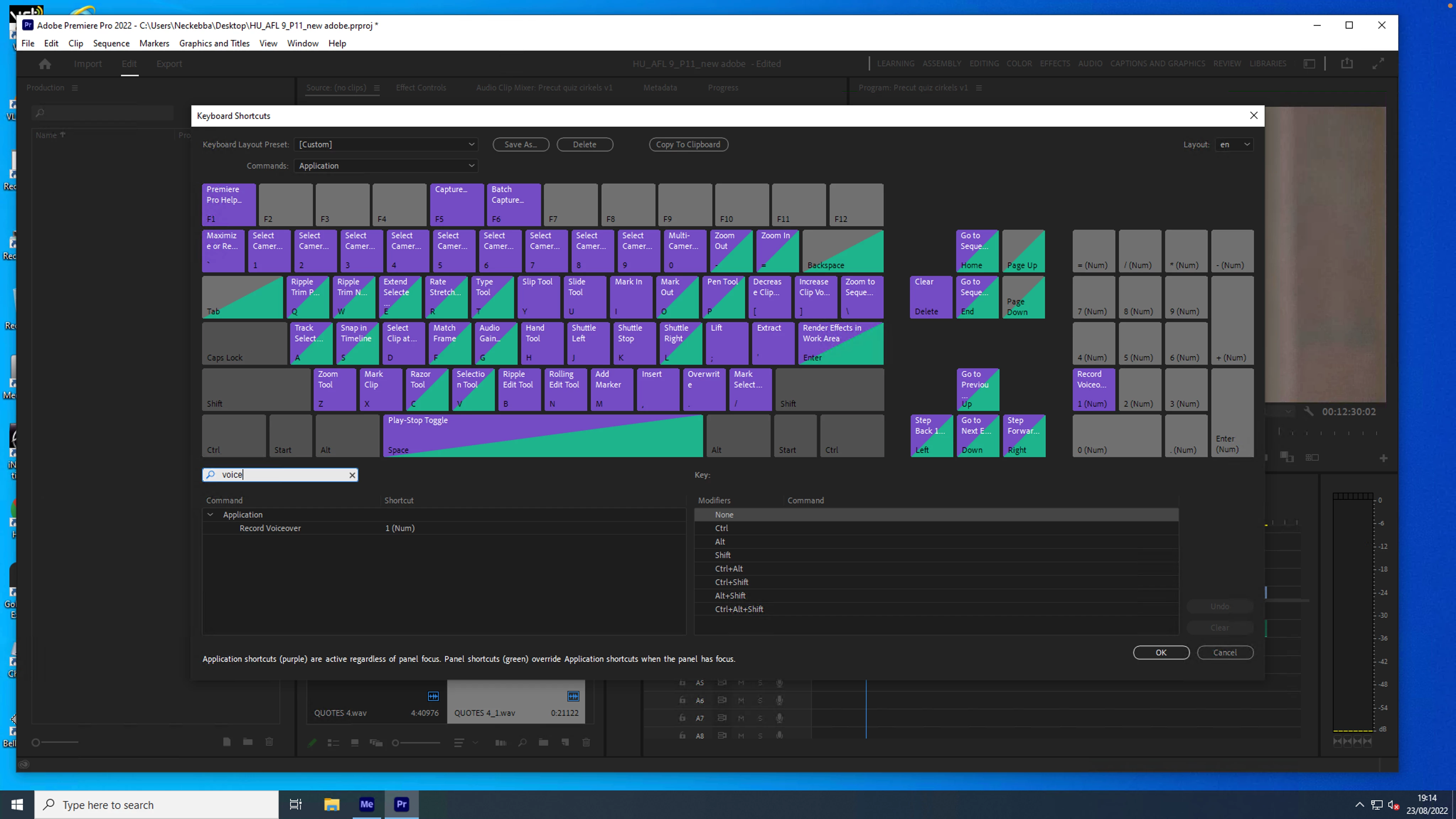Open the Keyboard Layout Preset dropdown
The height and width of the screenshot is (819, 1456).
[386, 144]
